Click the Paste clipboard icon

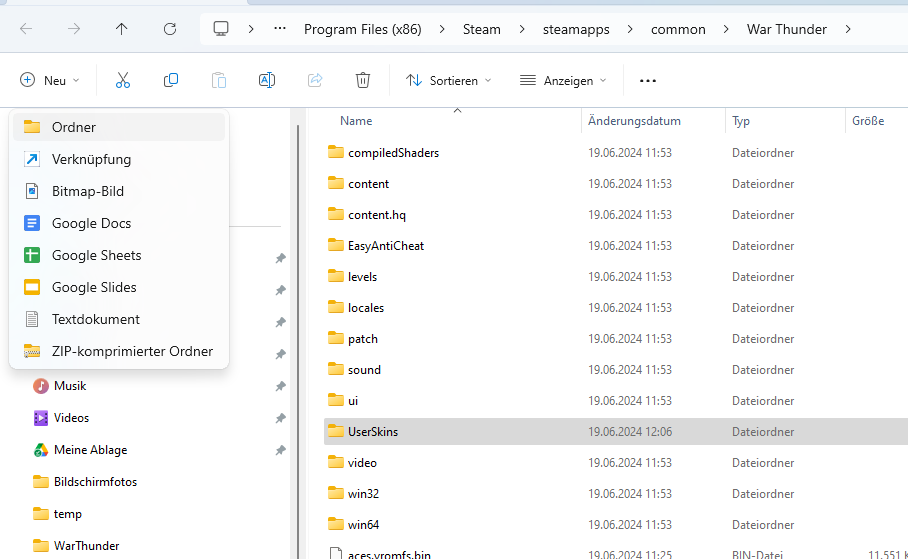(x=219, y=80)
